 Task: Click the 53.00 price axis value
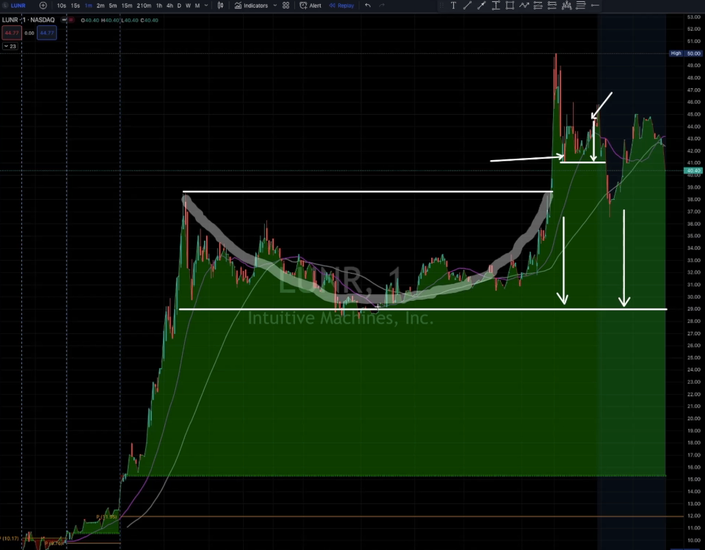coord(693,17)
